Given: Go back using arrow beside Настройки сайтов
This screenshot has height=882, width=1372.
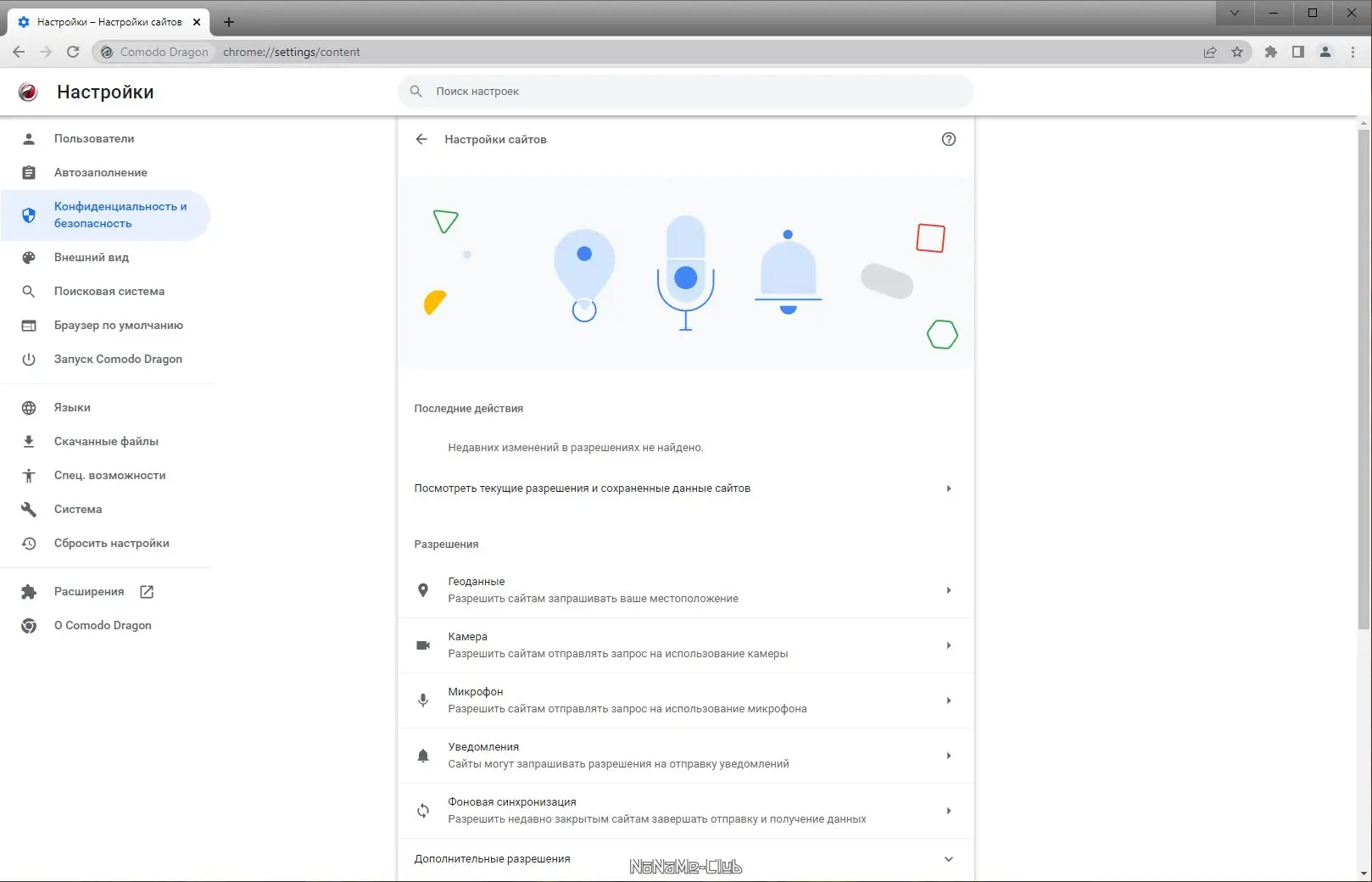Looking at the screenshot, I should click(x=421, y=139).
